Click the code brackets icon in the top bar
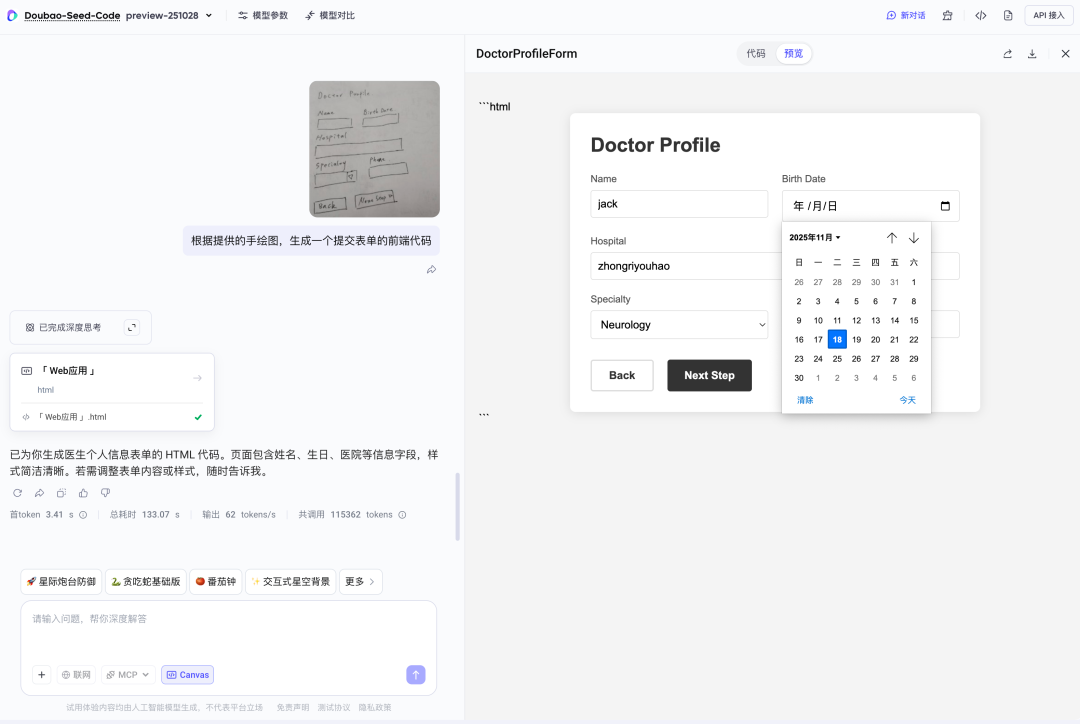 point(981,15)
